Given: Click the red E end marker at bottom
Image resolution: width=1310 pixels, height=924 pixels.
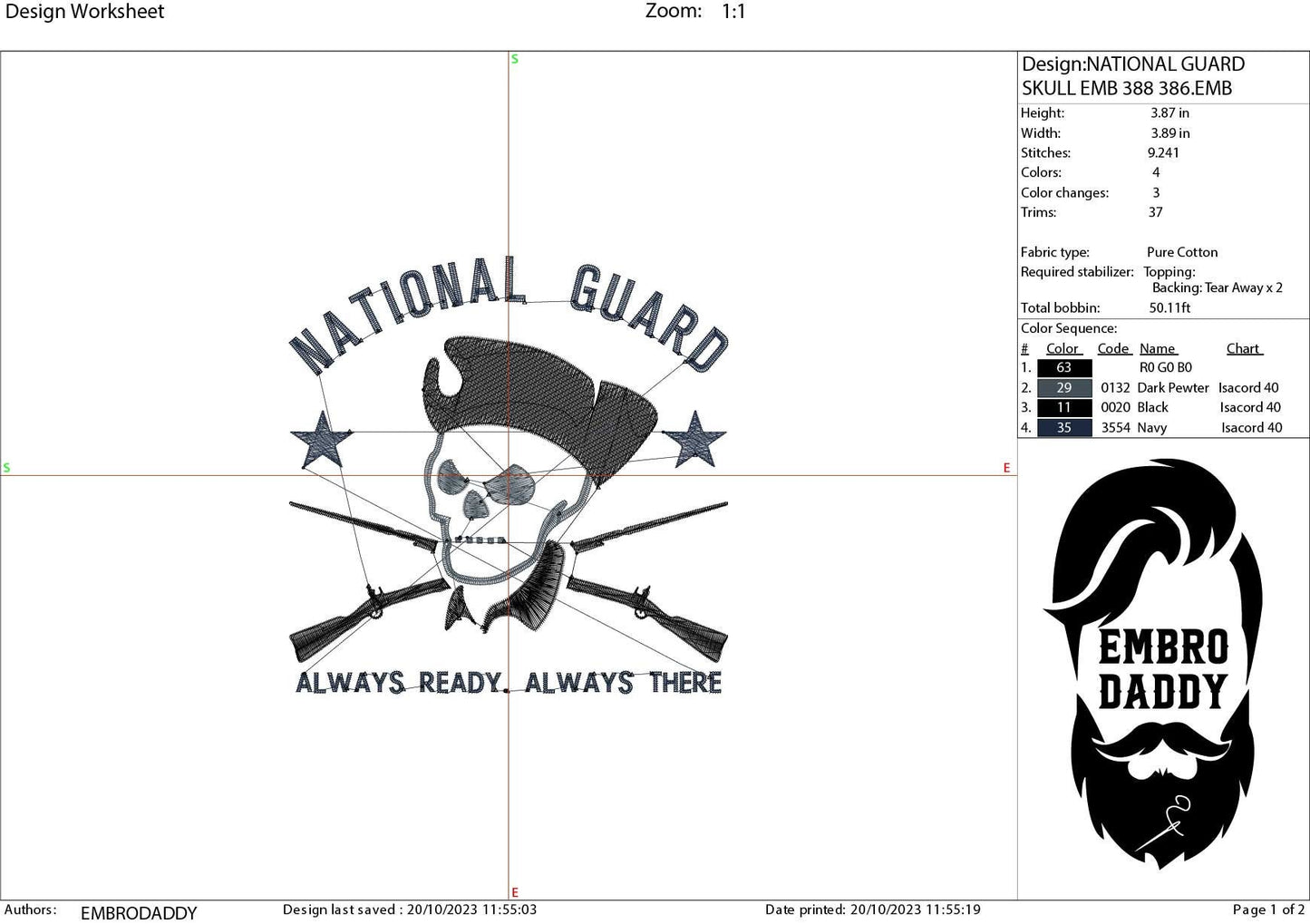Looking at the screenshot, I should click(515, 892).
